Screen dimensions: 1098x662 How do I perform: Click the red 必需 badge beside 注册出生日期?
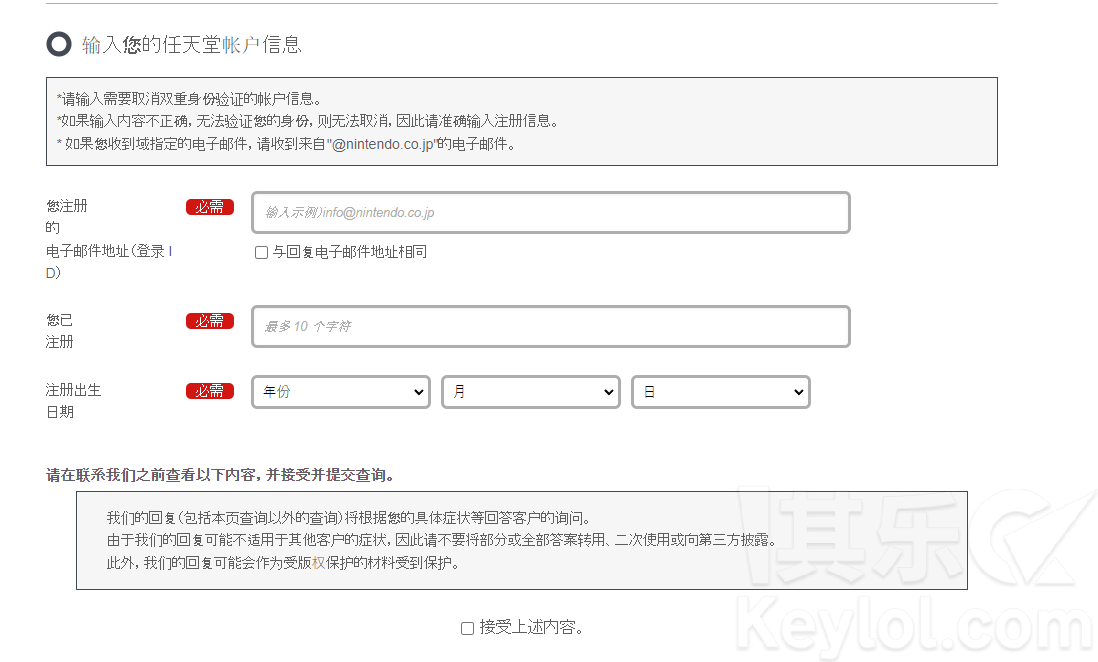209,391
